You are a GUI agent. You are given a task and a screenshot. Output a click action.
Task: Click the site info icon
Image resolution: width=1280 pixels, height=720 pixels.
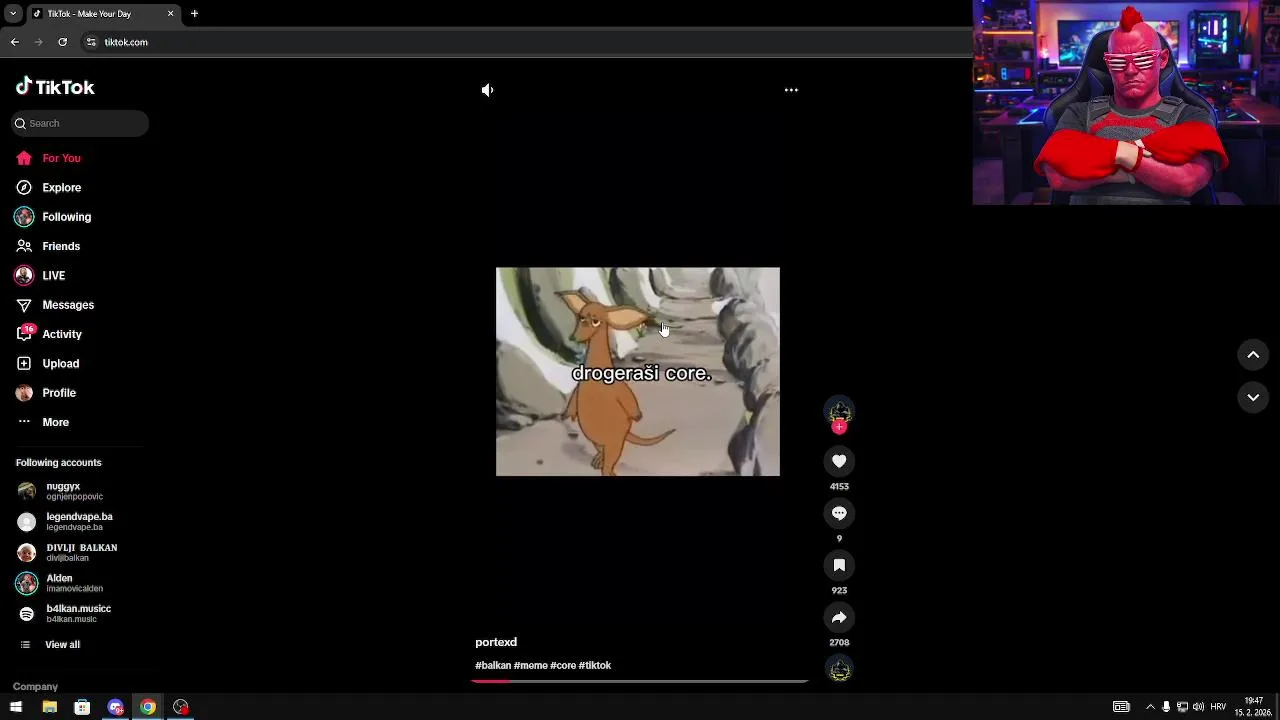click(x=91, y=42)
